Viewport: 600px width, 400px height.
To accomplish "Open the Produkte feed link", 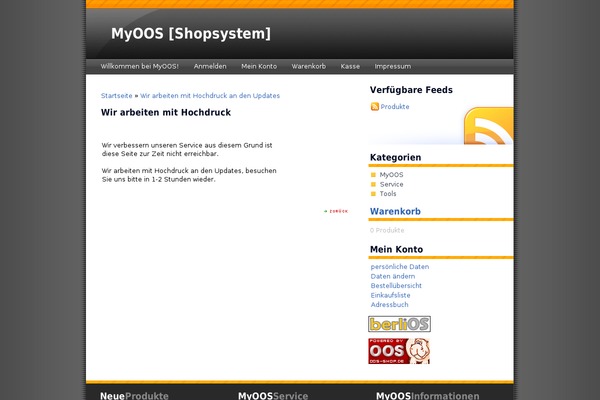I will (x=395, y=107).
